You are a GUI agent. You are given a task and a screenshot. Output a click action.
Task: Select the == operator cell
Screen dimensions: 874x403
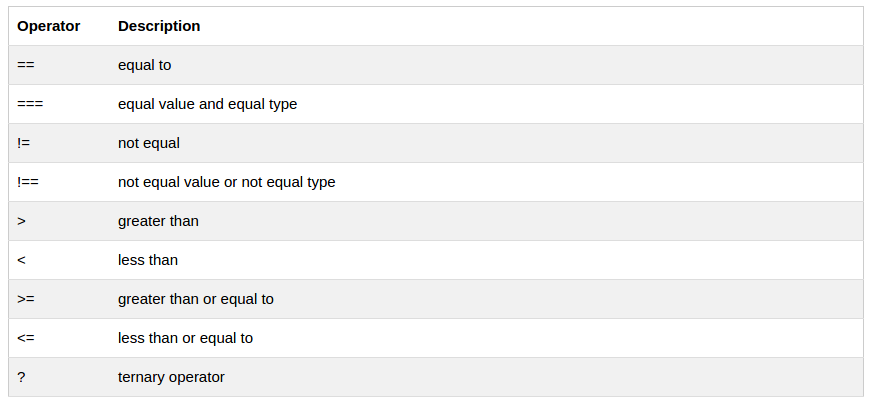[27, 65]
